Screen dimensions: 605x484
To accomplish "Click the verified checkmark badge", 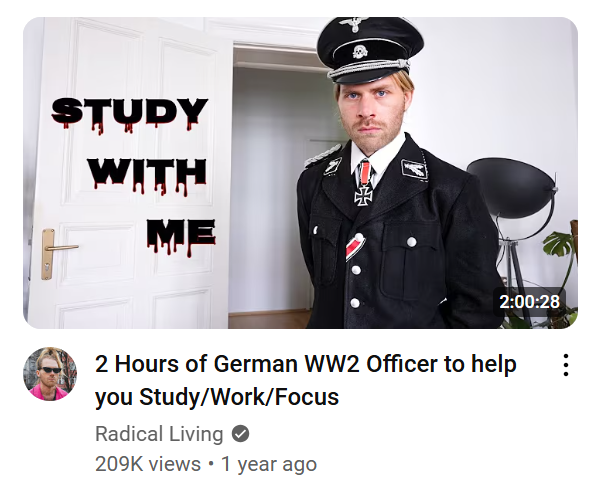I will point(240,434).
